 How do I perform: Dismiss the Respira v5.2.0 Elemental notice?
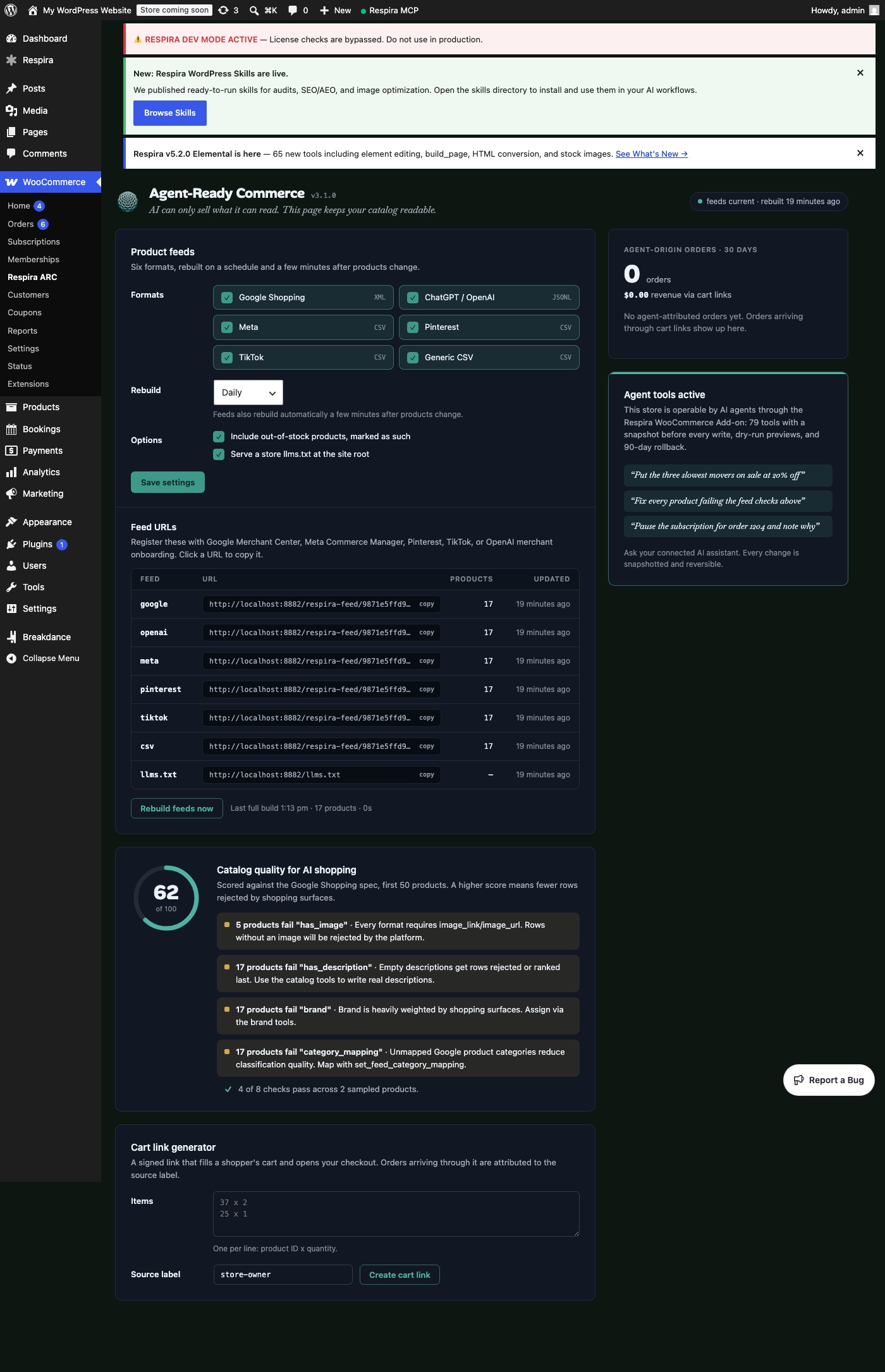(860, 153)
